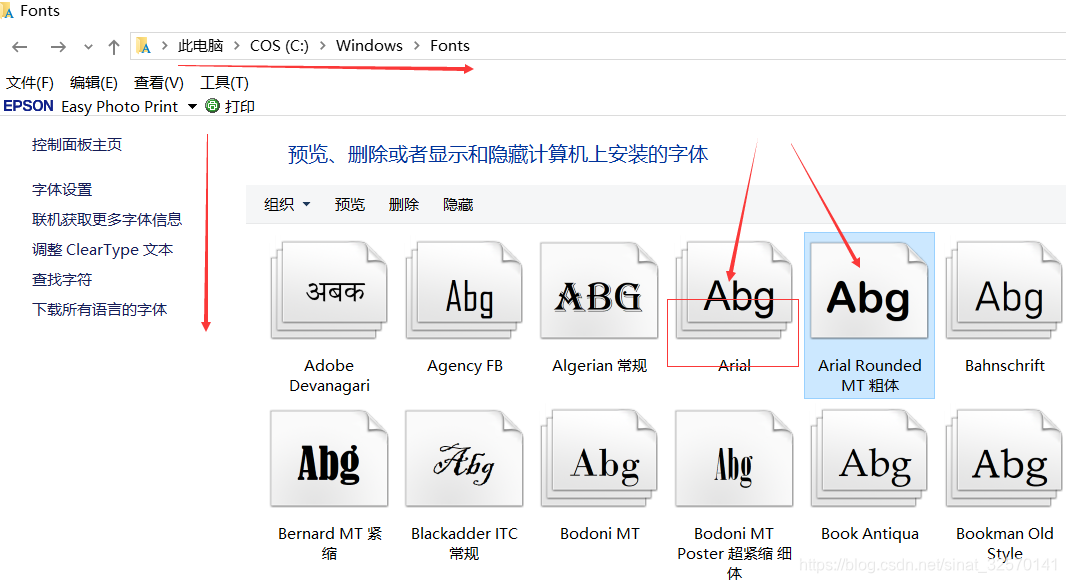This screenshot has height=583, width=1066.
Task: Click Fonts segment in address bar
Action: point(449,46)
